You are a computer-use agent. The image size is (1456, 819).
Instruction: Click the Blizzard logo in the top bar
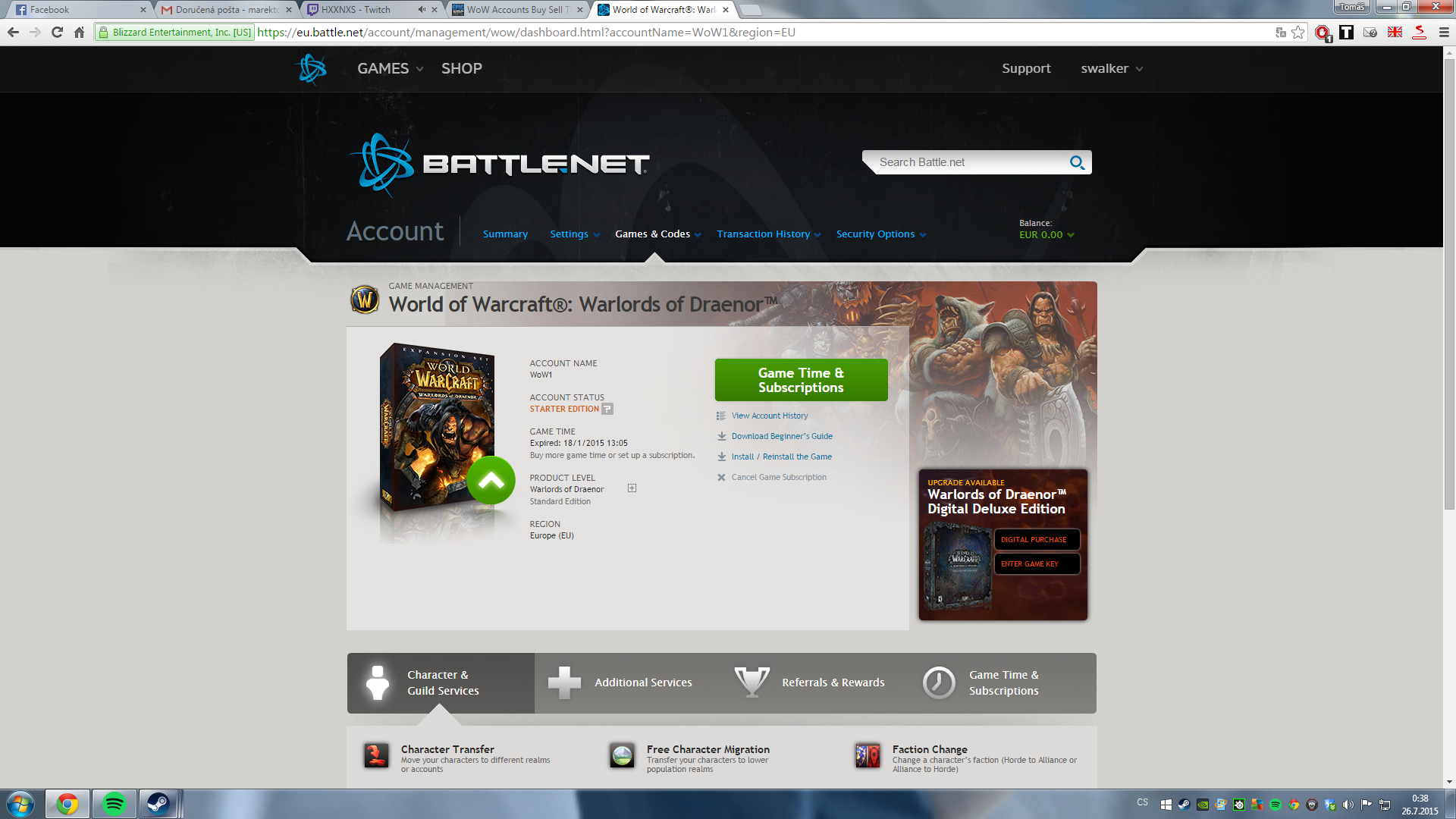point(312,69)
